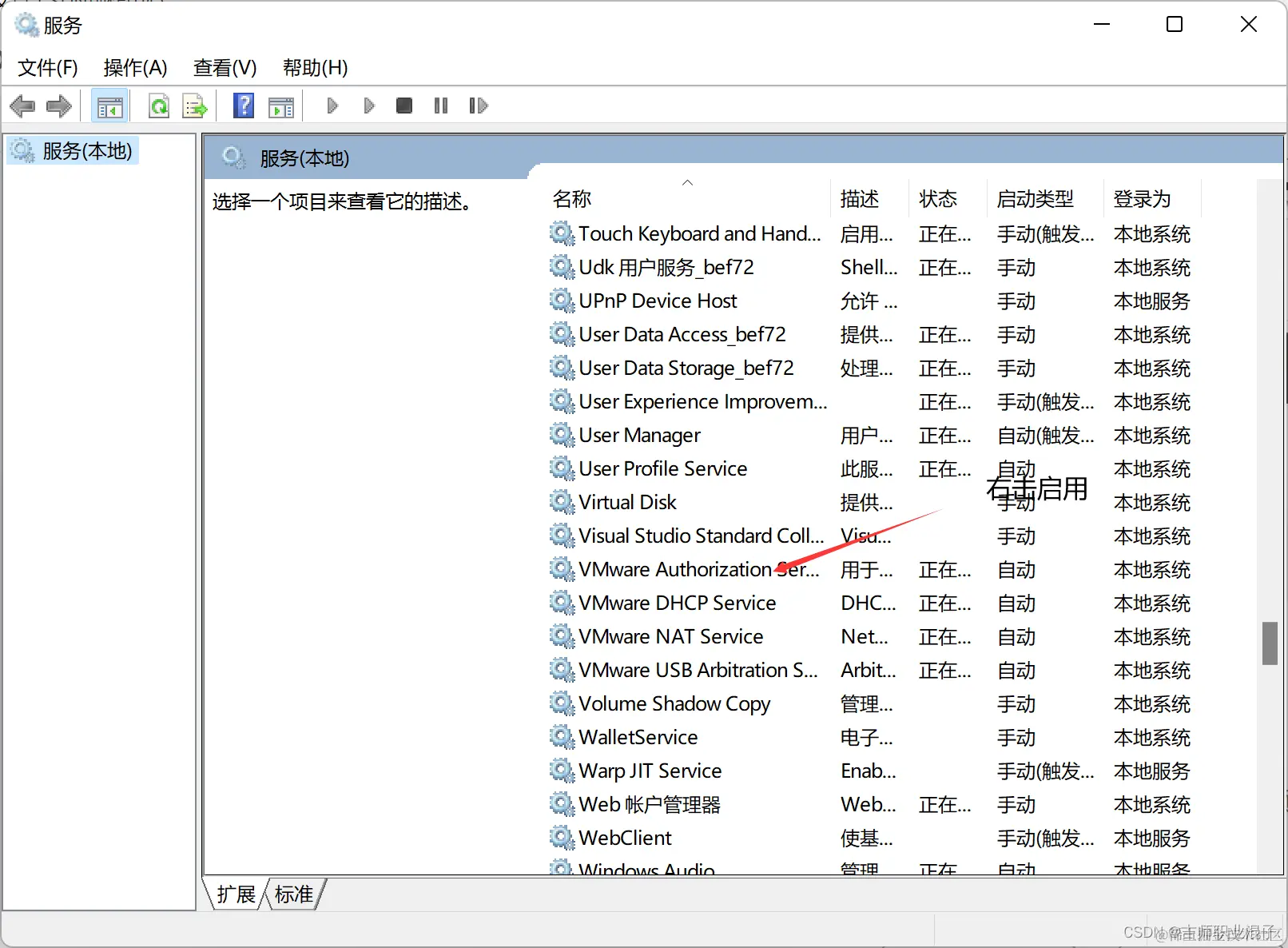Click the Stop Service square icon
Image resolution: width=1288 pixels, height=948 pixels.
tap(404, 106)
